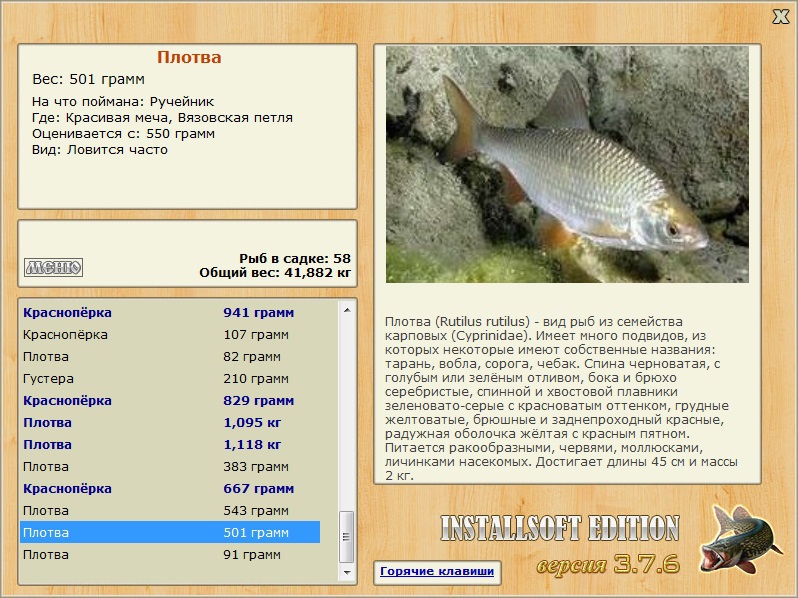
Task: Select Плотва 383 грамм row
Action: click(170, 466)
